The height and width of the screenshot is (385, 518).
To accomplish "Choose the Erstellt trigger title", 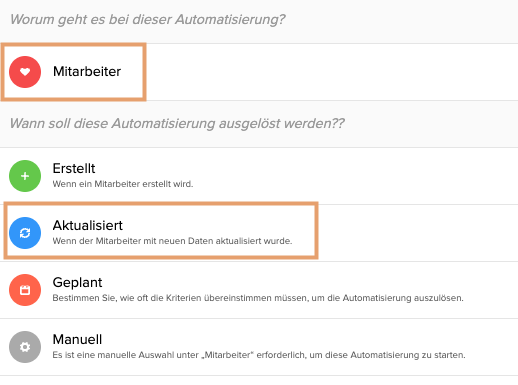I will 74,168.
